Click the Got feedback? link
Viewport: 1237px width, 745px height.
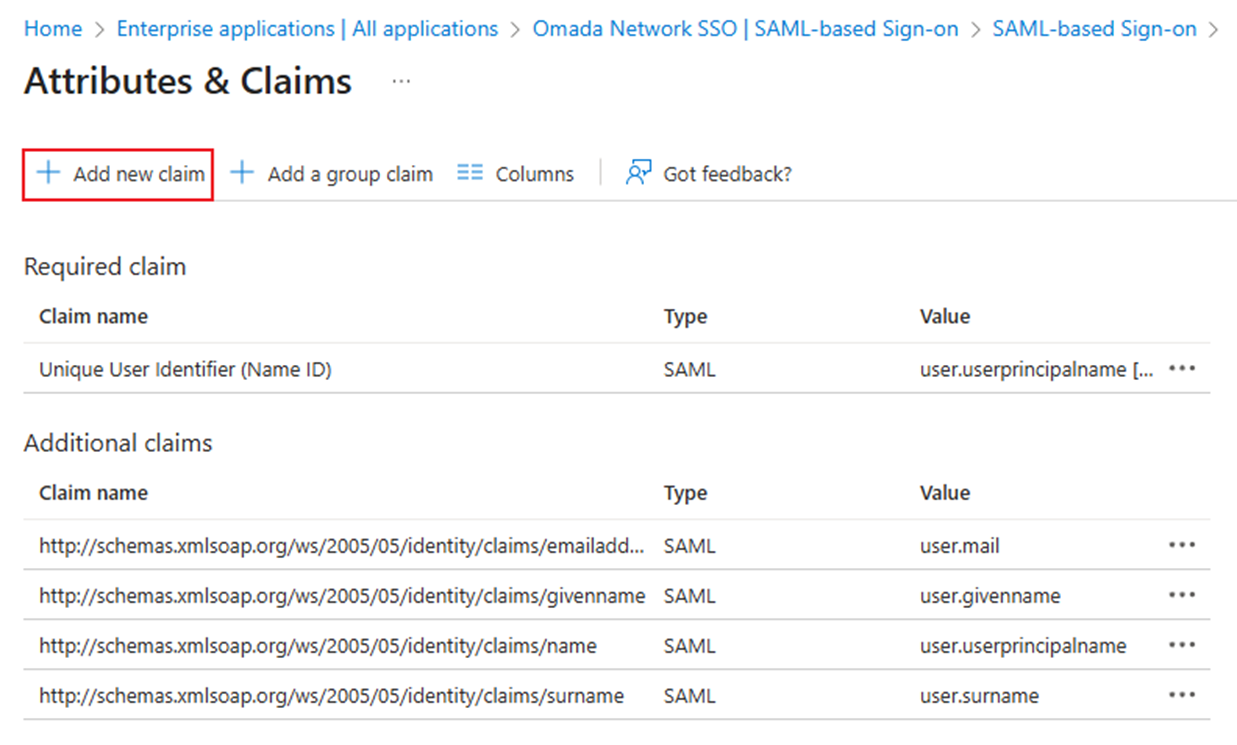pos(726,172)
